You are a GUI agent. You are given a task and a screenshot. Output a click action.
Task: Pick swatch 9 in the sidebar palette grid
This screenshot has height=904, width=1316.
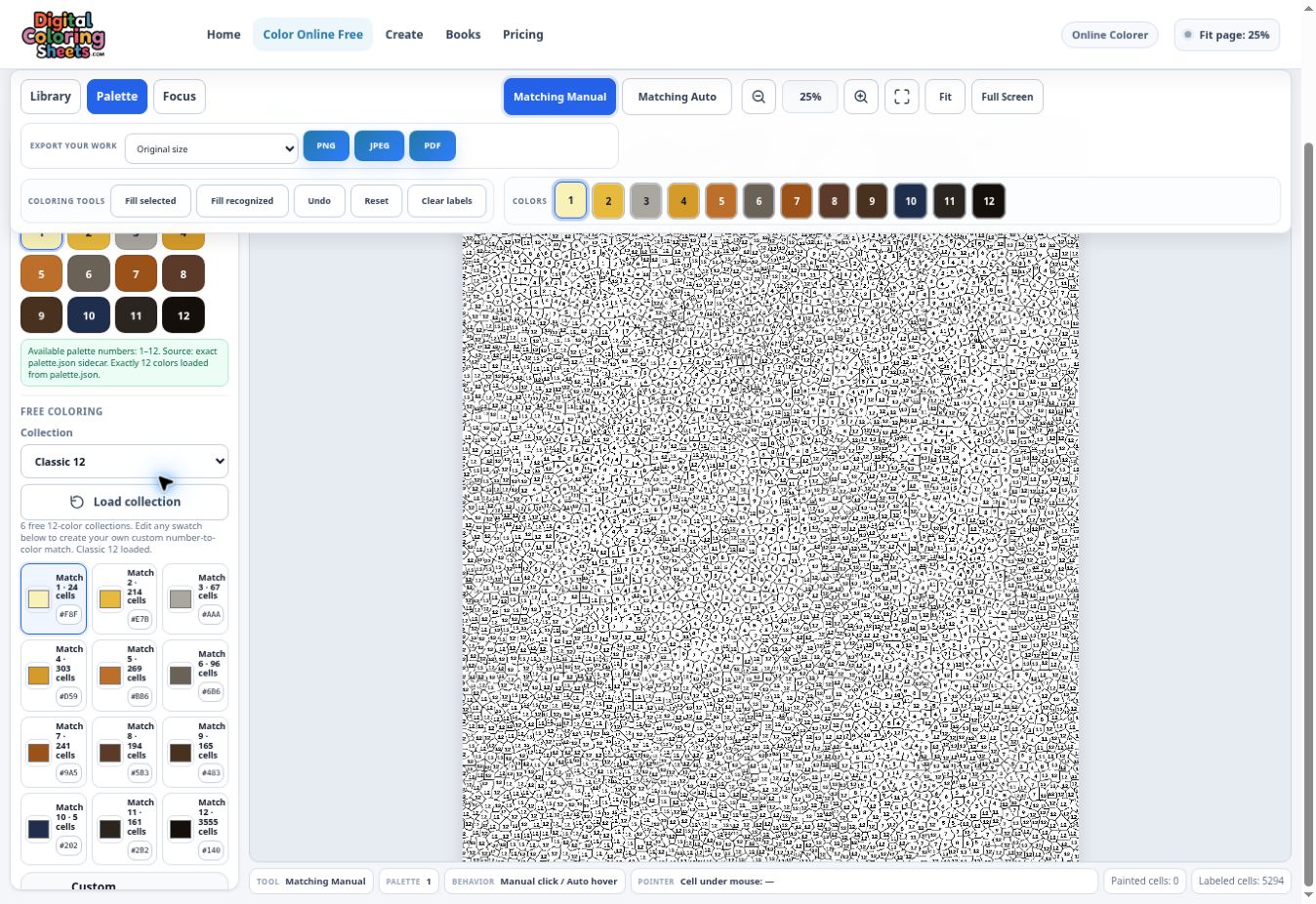coord(41,315)
